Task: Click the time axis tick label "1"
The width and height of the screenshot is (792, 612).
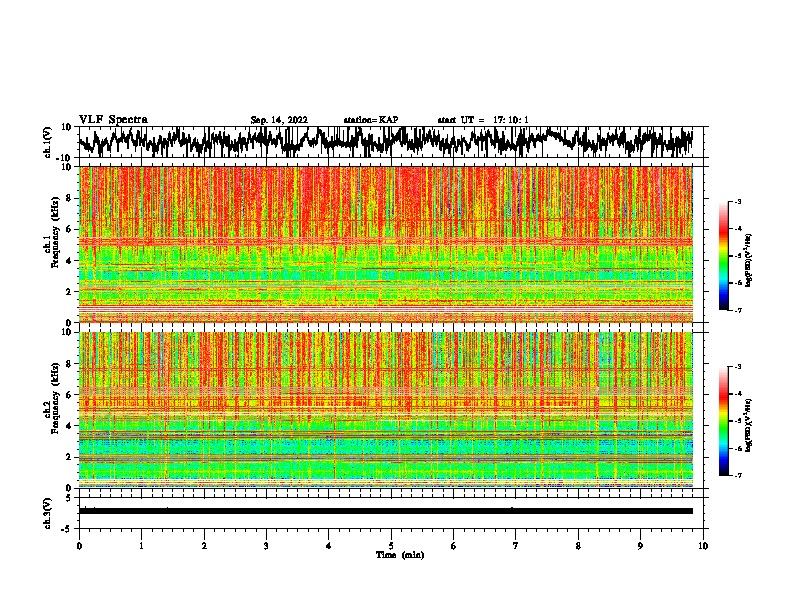Action: [x=141, y=546]
